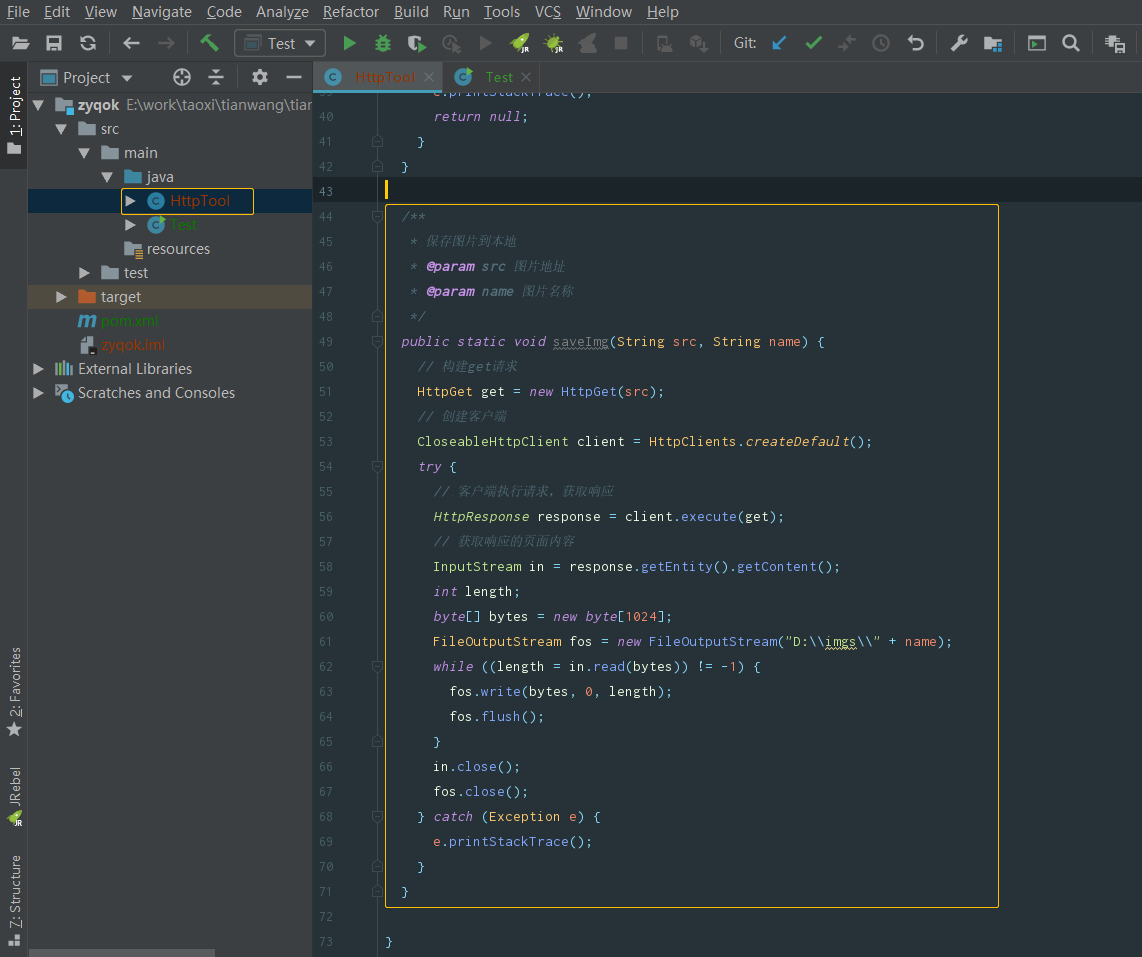Switch to the Test editor tab
1142x957 pixels.
[497, 77]
